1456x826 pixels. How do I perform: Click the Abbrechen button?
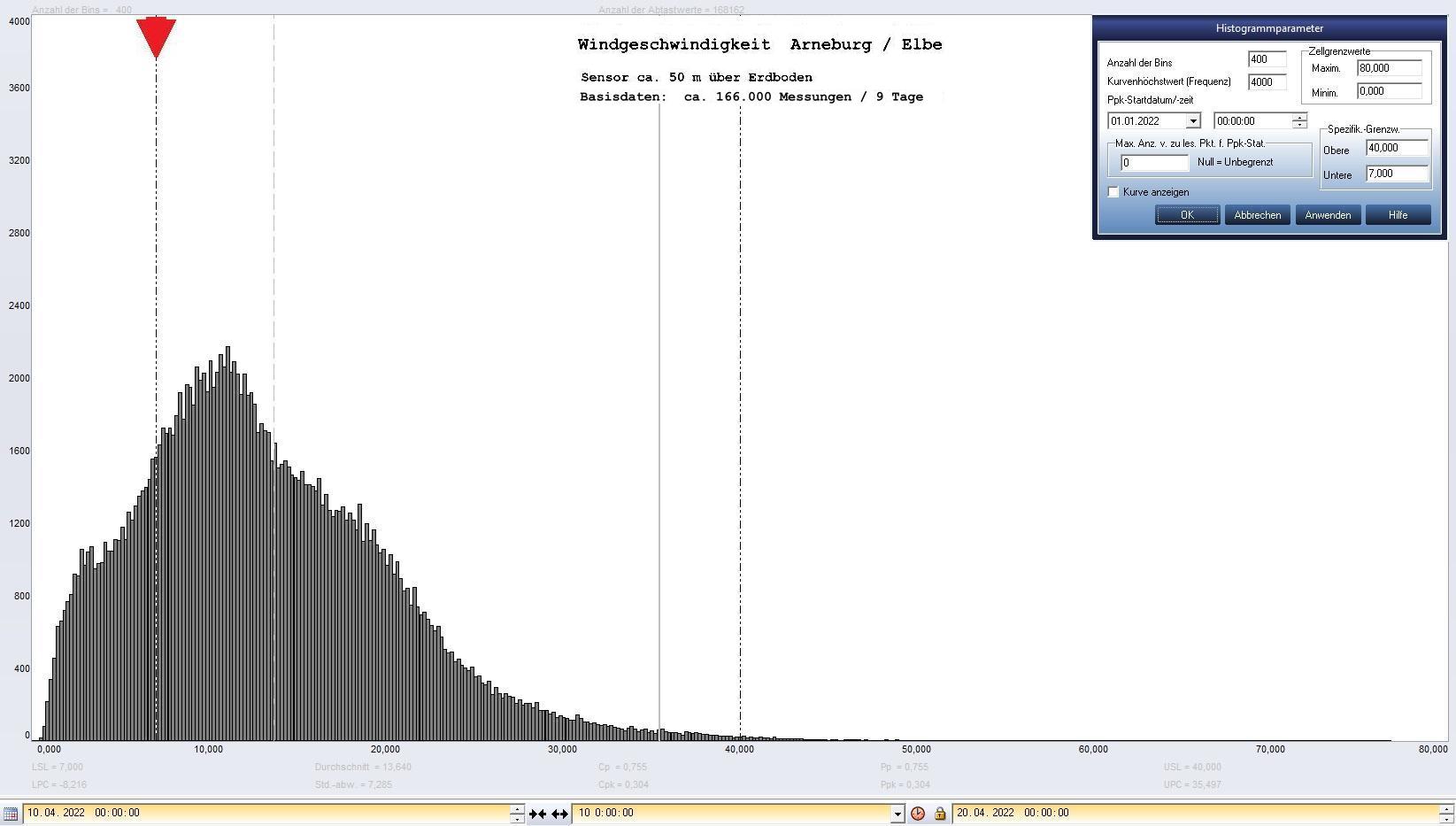point(1257,215)
